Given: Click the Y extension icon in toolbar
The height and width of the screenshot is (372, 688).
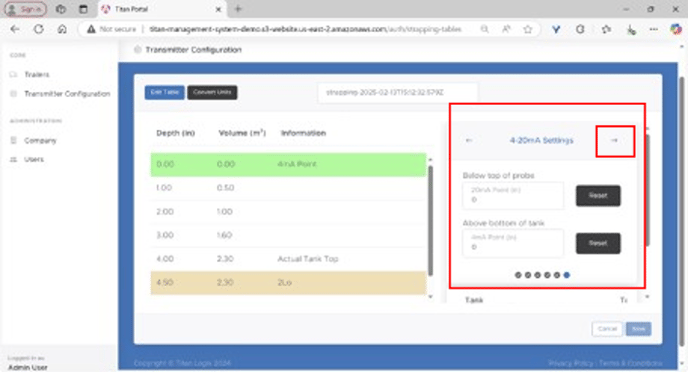Looking at the screenshot, I should point(556,29).
